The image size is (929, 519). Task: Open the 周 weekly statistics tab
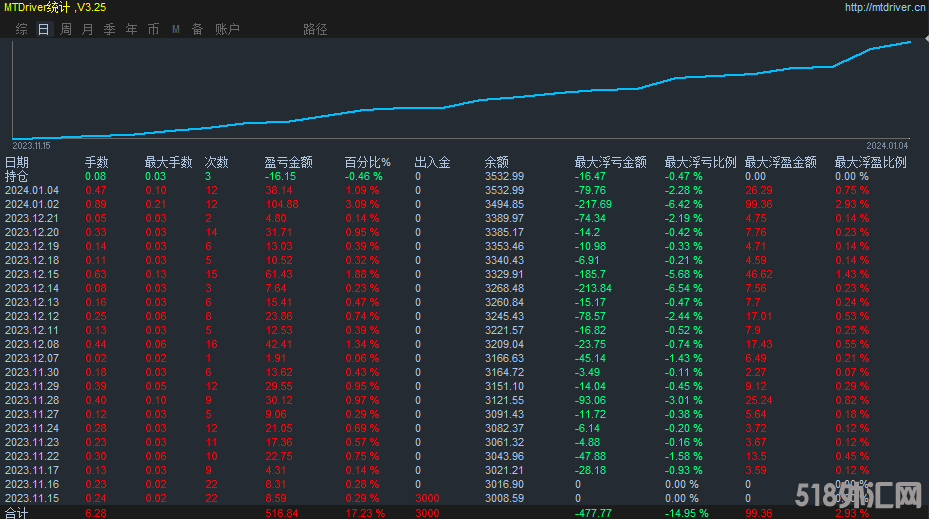(x=65, y=29)
